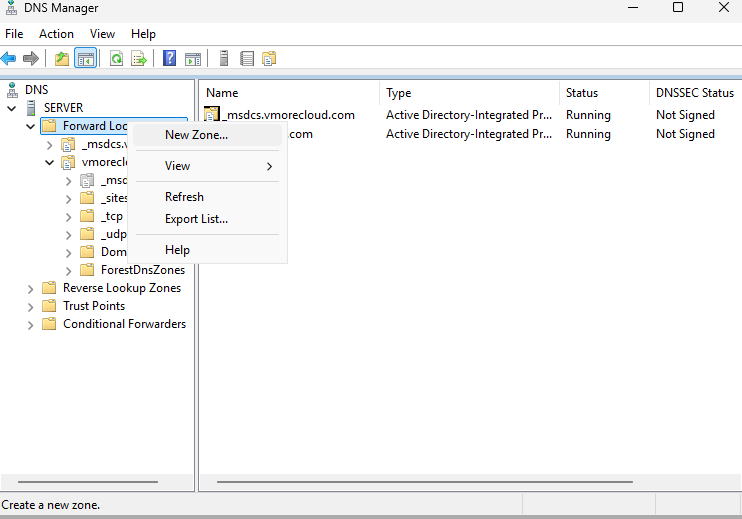Viewport: 742px width, 519px height.
Task: Click the Conditional Forwarders folder icon
Action: 49,324
